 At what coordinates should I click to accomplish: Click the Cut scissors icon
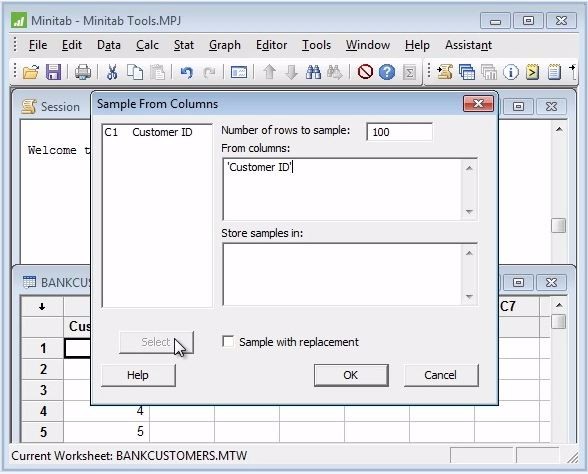pos(112,72)
